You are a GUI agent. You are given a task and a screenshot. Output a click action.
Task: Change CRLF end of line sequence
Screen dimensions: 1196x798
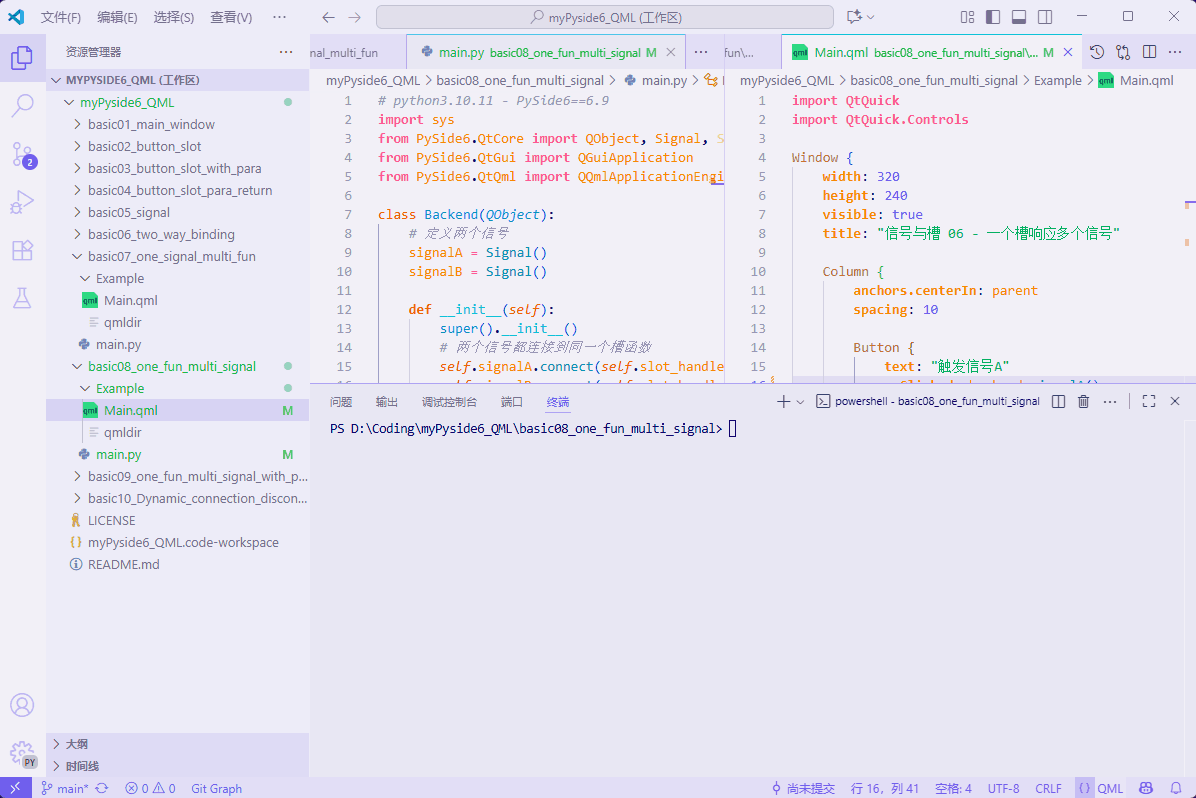tap(1048, 788)
